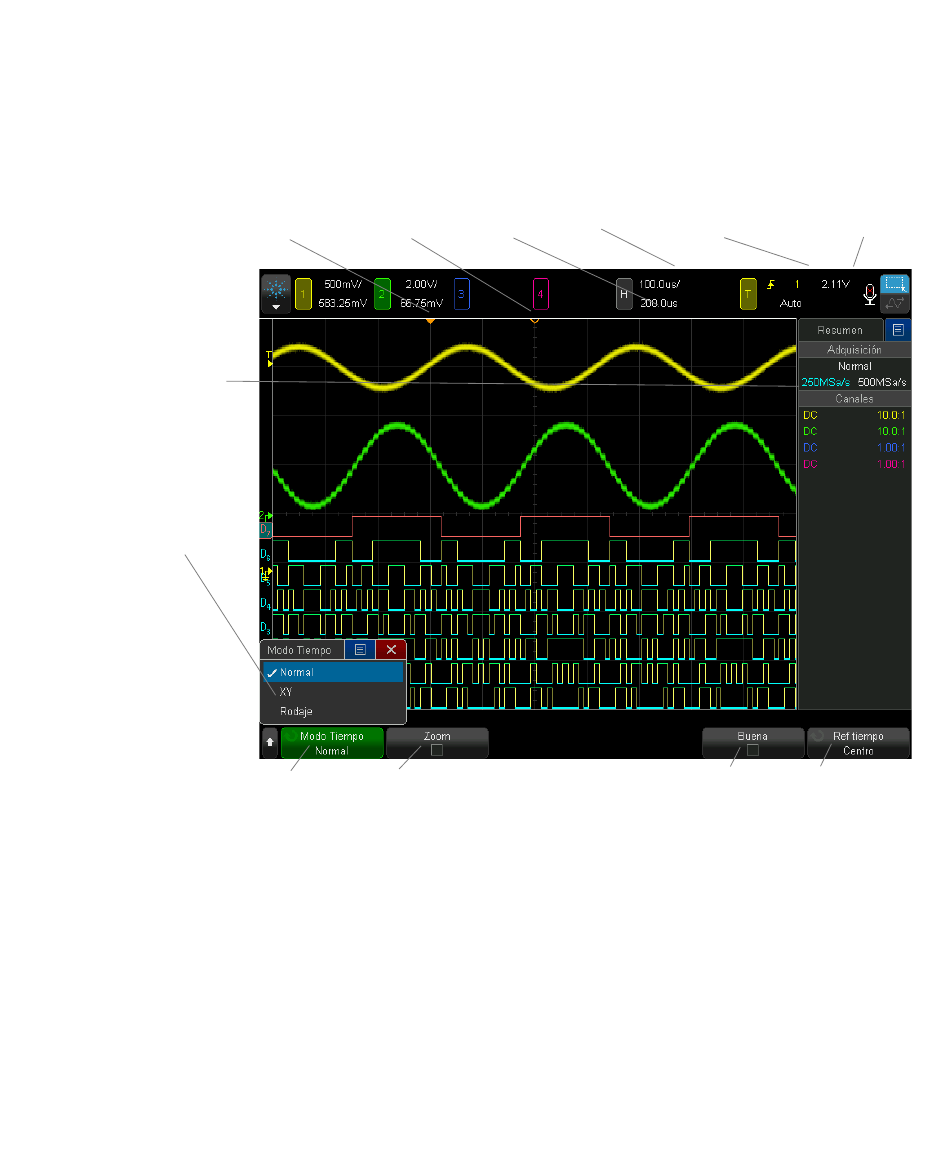The height and width of the screenshot is (1165, 950).
Task: Click the Canales section header
Action: click(x=854, y=399)
